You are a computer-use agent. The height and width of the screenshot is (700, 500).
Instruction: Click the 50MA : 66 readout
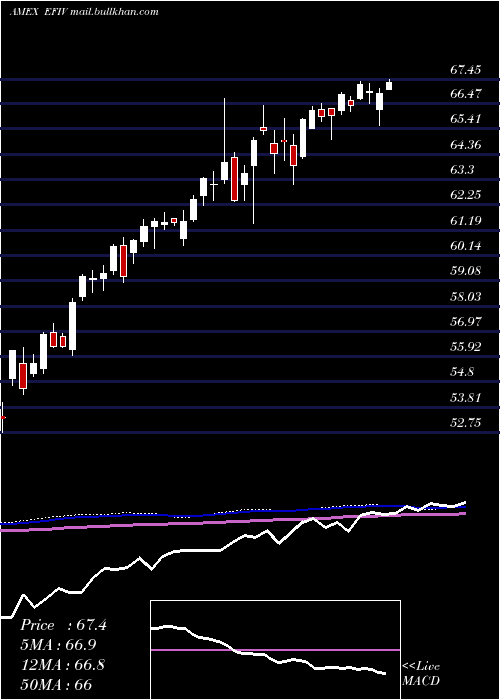(56, 684)
